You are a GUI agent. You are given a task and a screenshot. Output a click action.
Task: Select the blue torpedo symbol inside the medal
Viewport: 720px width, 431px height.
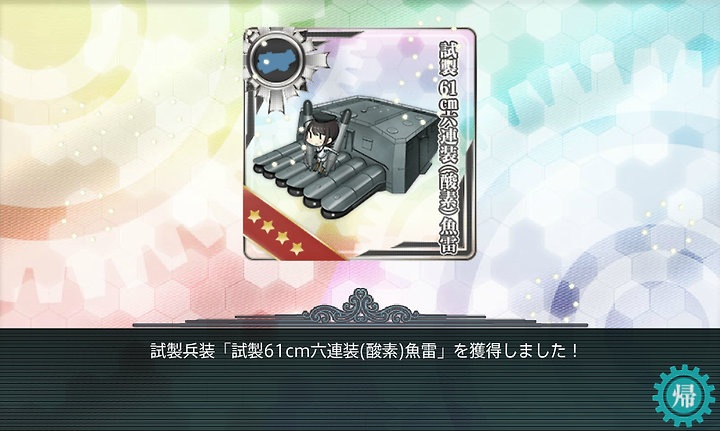click(x=276, y=61)
